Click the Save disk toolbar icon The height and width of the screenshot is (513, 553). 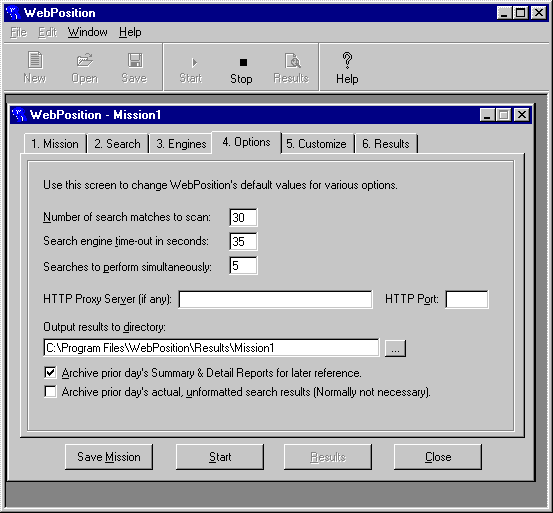click(135, 60)
